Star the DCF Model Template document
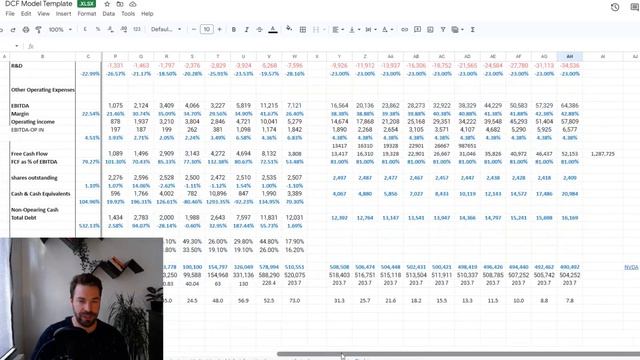The image size is (640, 360). pyautogui.click(x=107, y=4)
